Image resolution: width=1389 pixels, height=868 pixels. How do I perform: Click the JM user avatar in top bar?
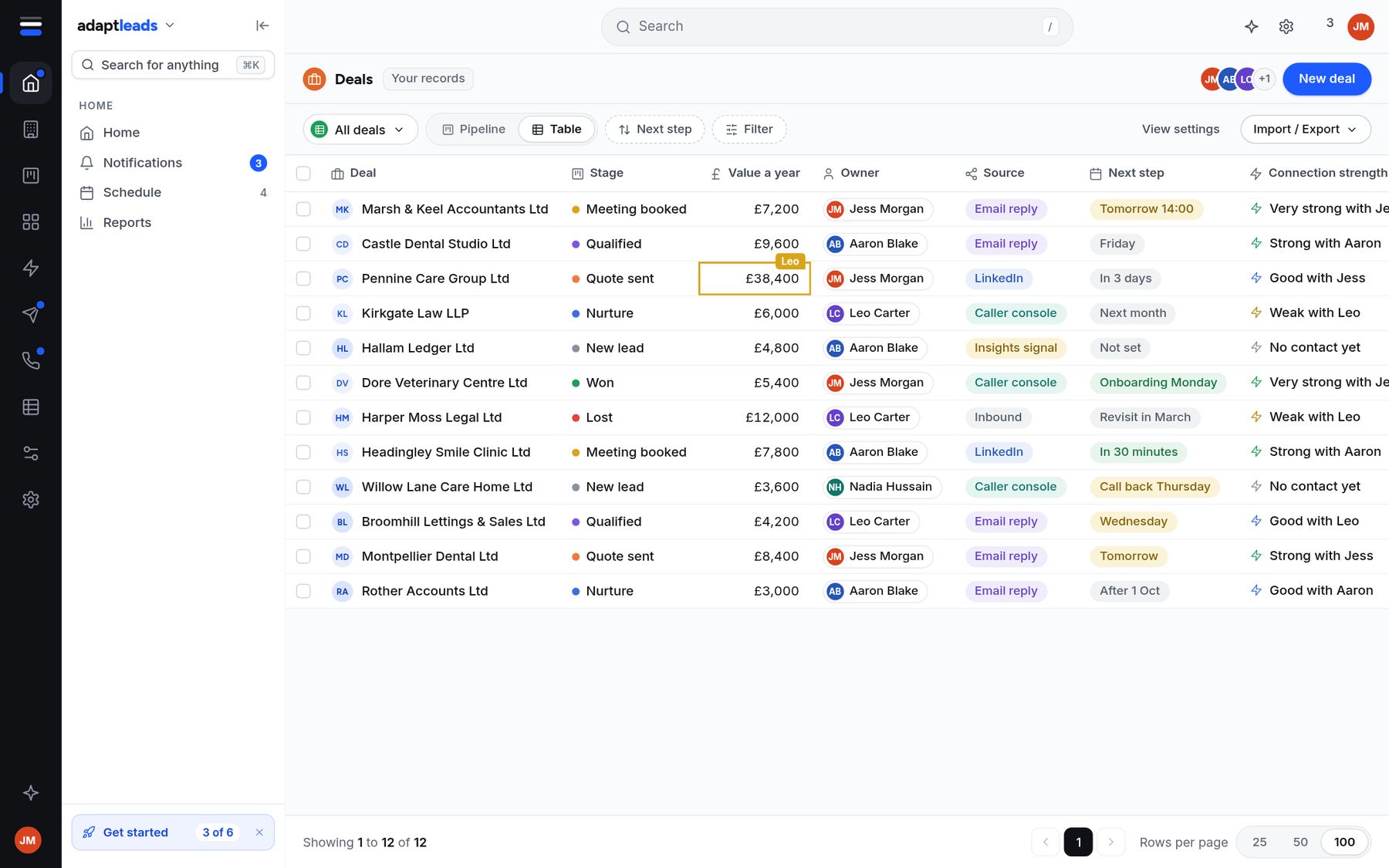point(1360,26)
